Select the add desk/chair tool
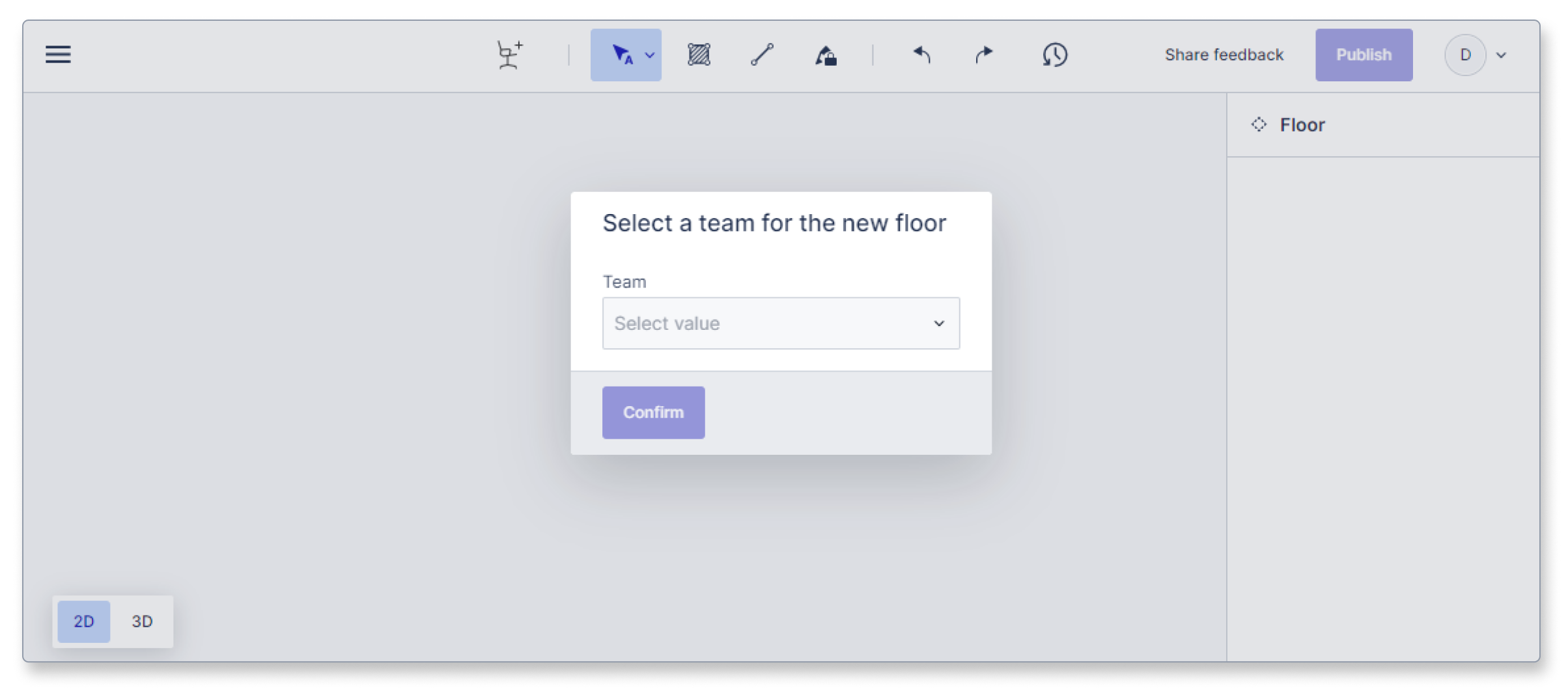The image size is (1568, 695). pos(509,55)
